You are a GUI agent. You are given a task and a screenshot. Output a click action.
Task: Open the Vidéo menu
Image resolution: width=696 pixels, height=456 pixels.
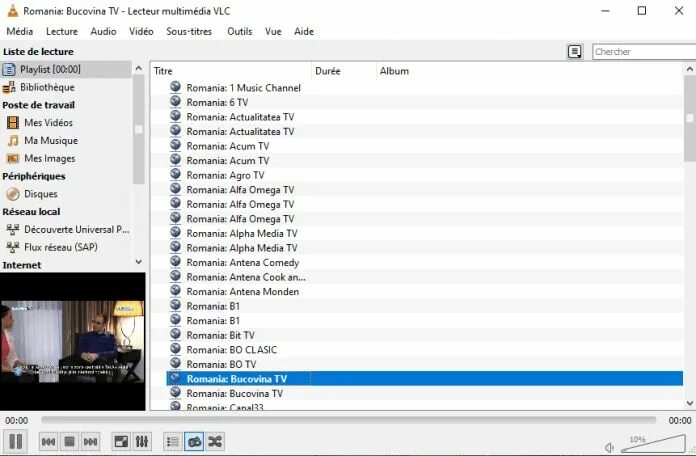point(141,32)
